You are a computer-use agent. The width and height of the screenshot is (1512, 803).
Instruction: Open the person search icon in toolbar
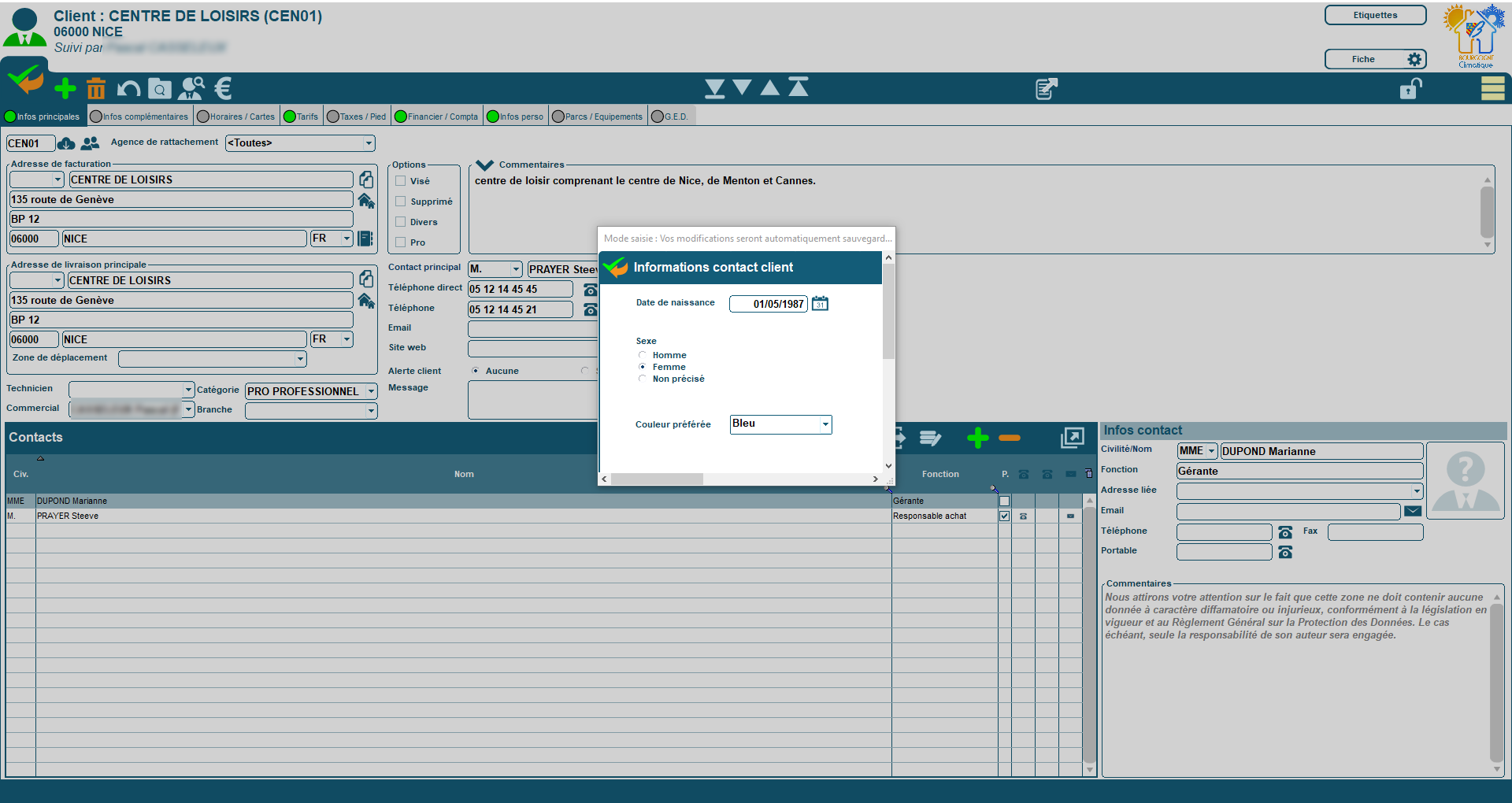click(x=191, y=88)
